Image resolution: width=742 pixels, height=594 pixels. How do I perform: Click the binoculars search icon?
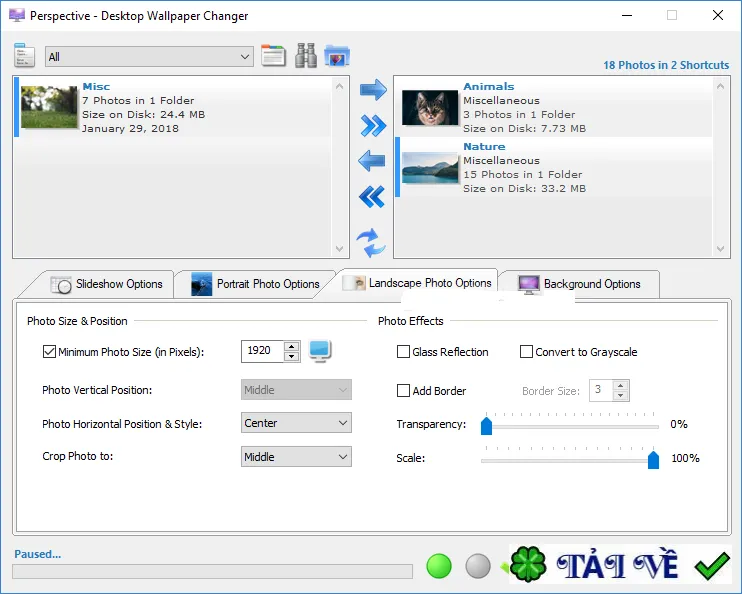click(306, 55)
